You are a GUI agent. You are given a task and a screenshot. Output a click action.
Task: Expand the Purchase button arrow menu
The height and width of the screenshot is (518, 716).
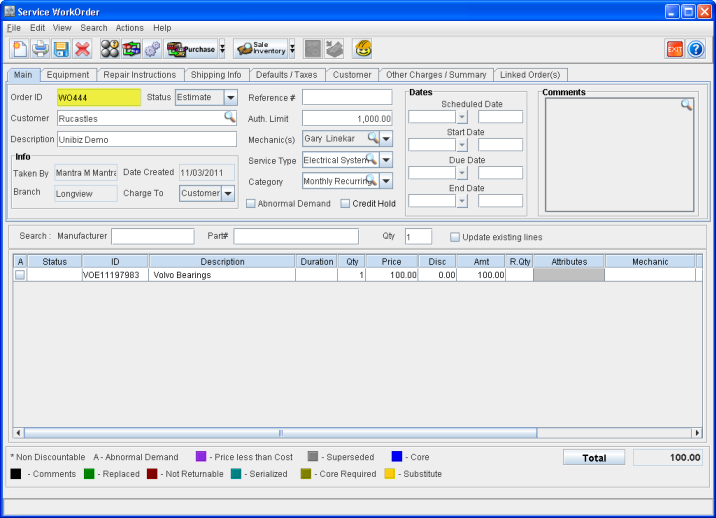[x=222, y=49]
